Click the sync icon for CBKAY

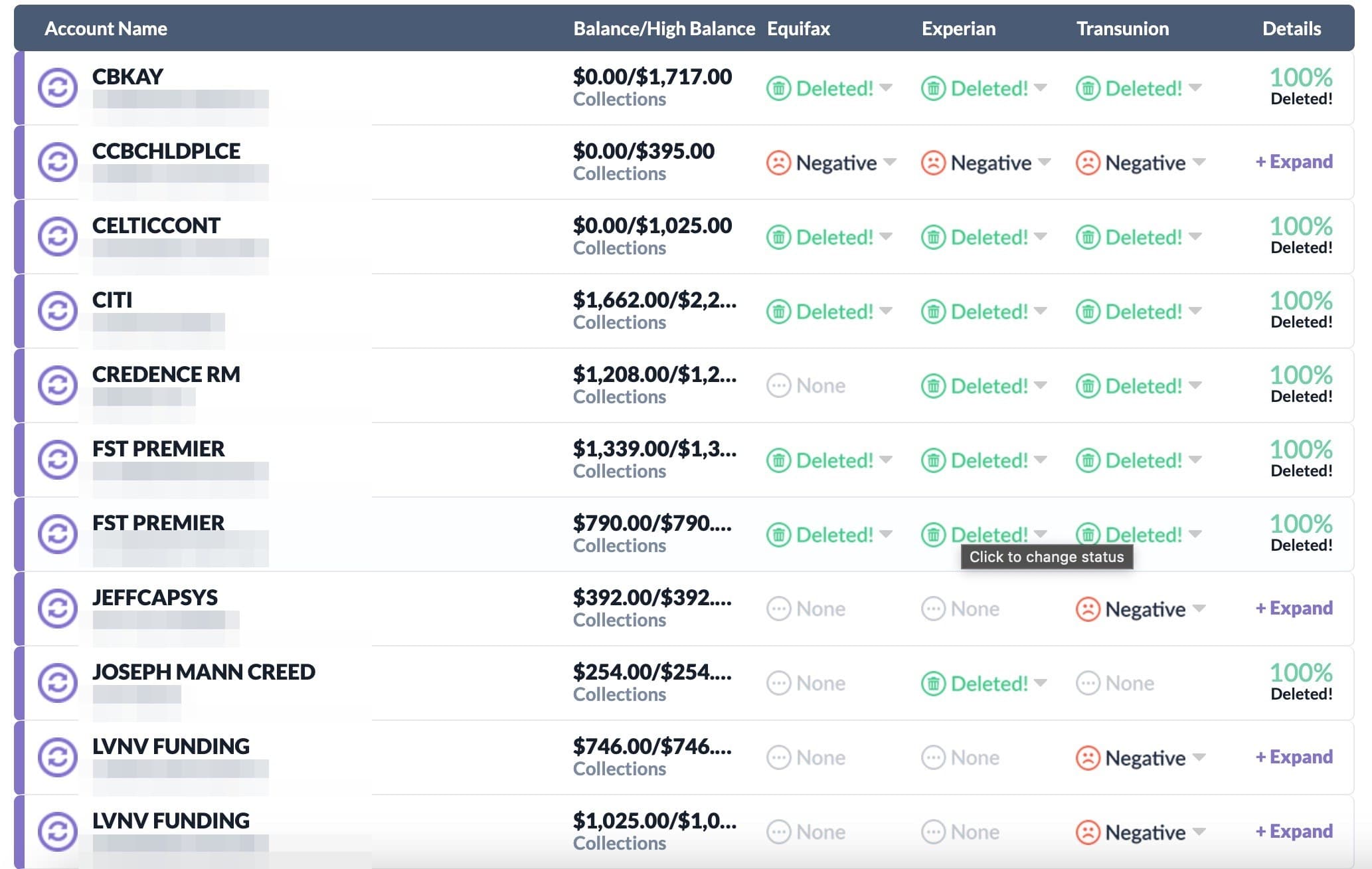click(x=58, y=88)
